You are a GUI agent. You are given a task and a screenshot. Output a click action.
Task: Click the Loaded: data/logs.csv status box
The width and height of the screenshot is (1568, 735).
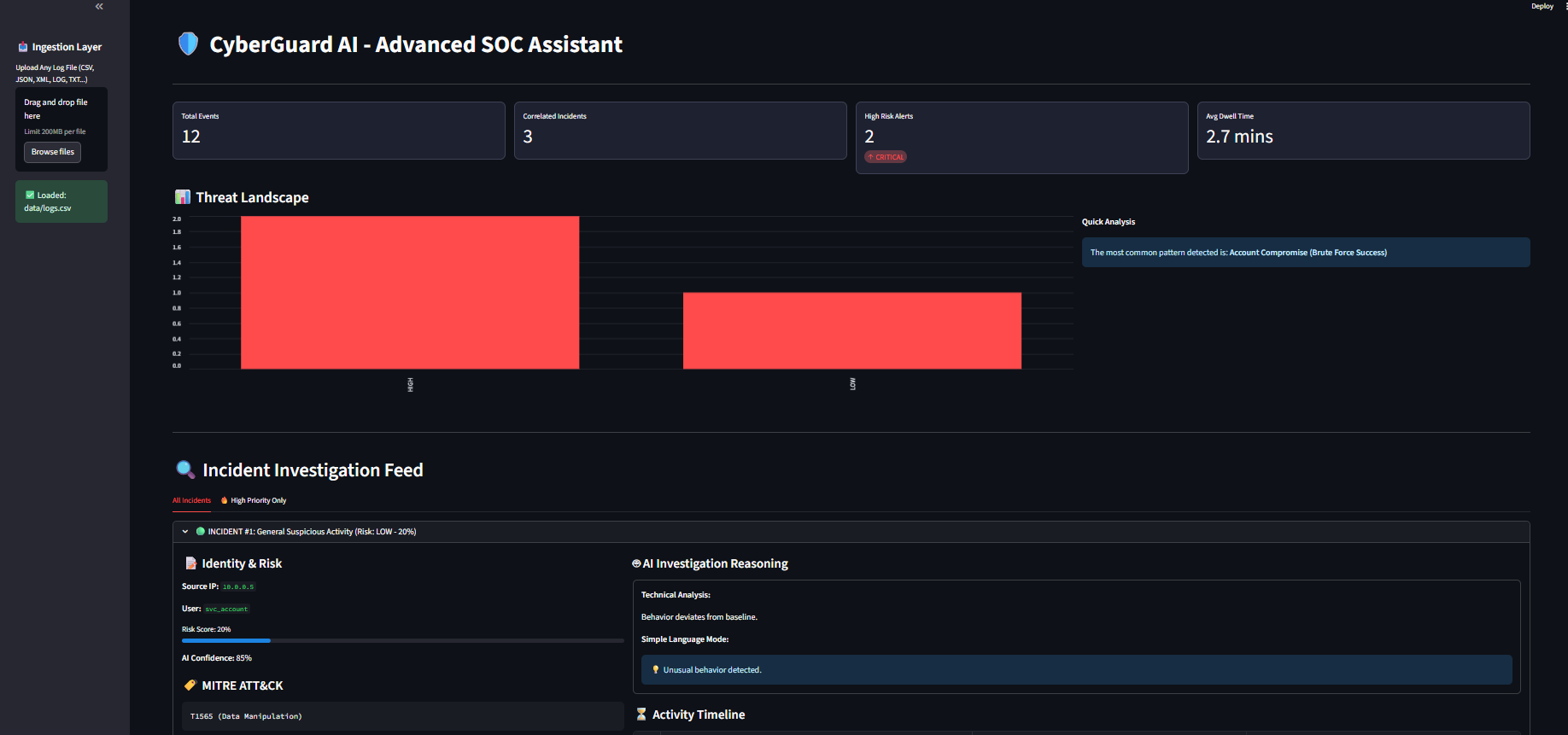(x=61, y=201)
